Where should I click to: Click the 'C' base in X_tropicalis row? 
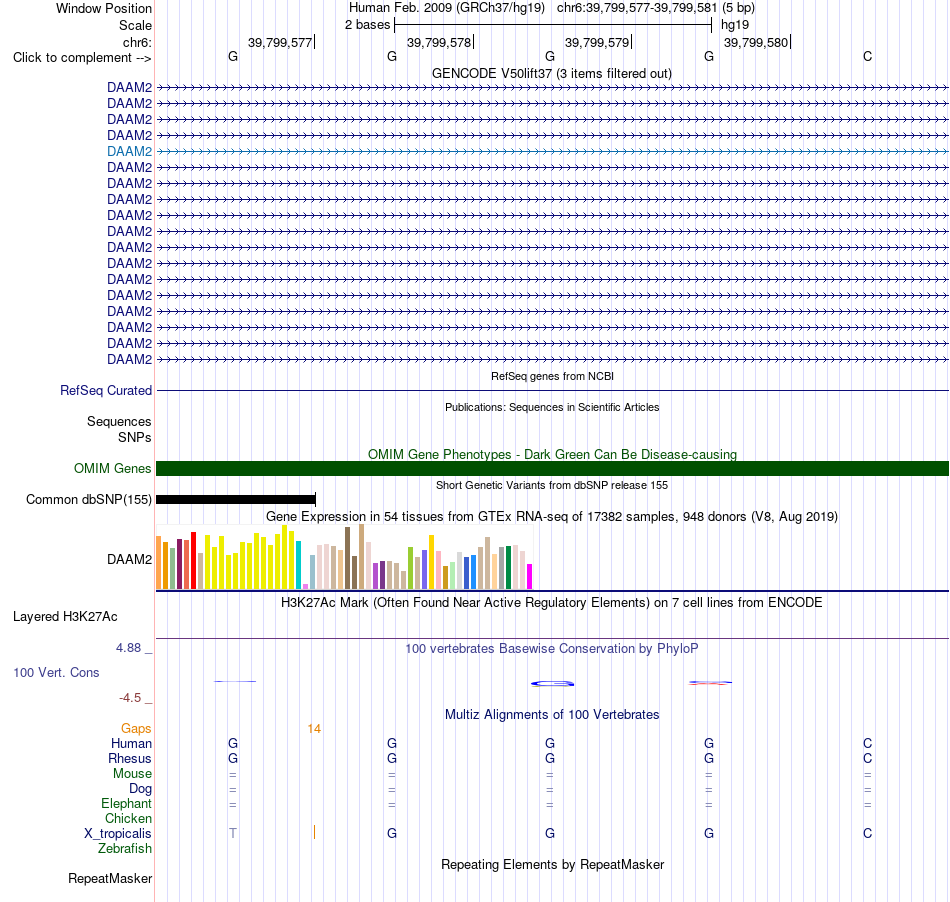(x=868, y=834)
